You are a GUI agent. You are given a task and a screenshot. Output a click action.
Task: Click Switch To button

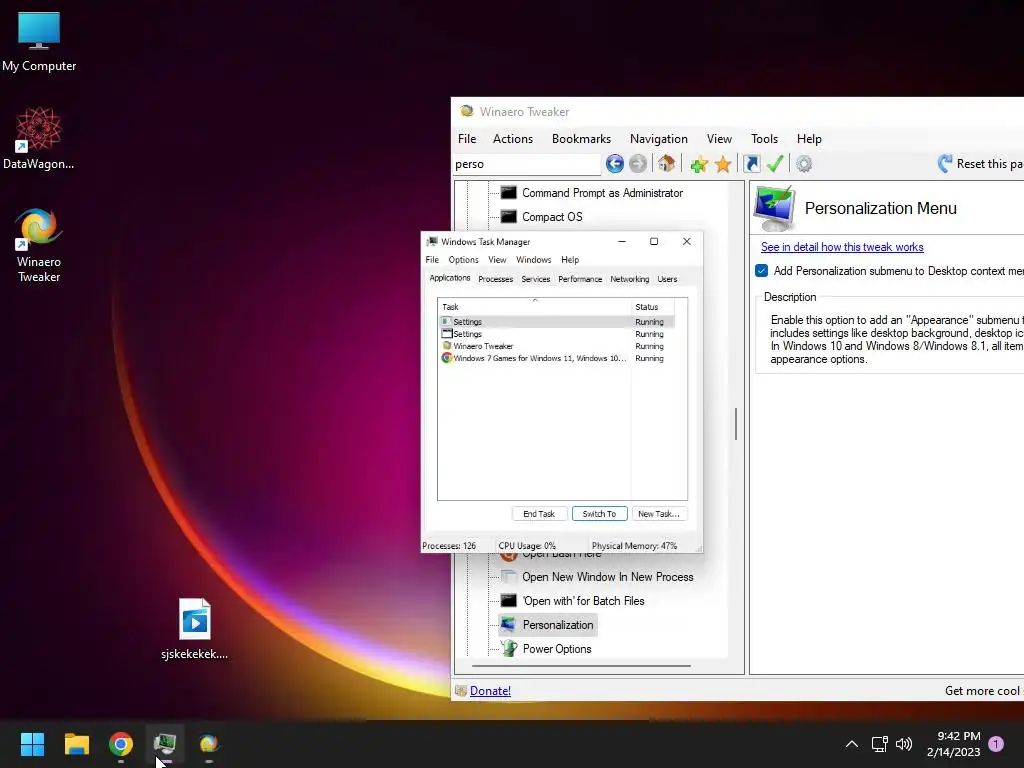(x=599, y=514)
